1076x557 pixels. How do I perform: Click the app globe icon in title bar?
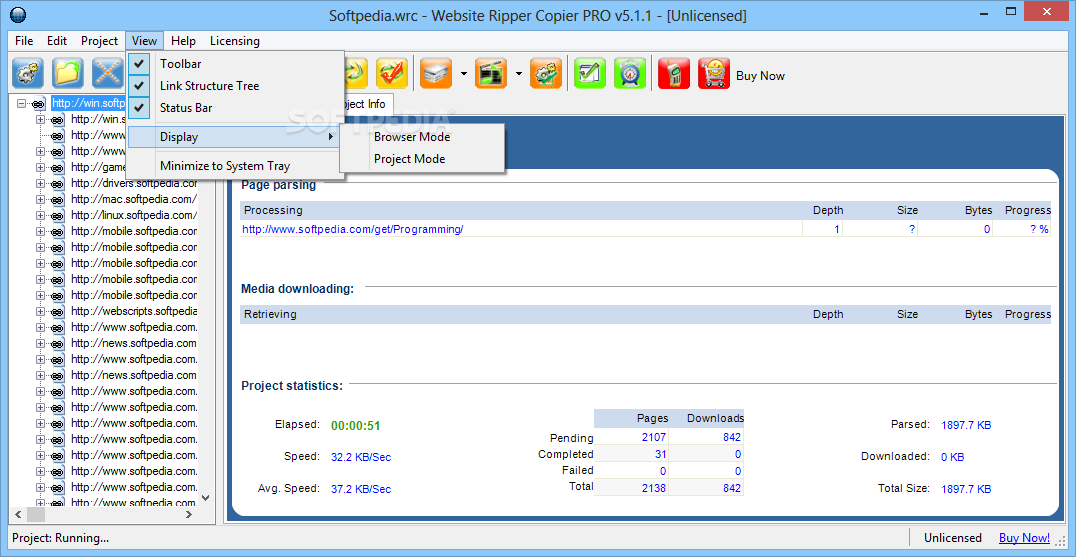(19, 14)
